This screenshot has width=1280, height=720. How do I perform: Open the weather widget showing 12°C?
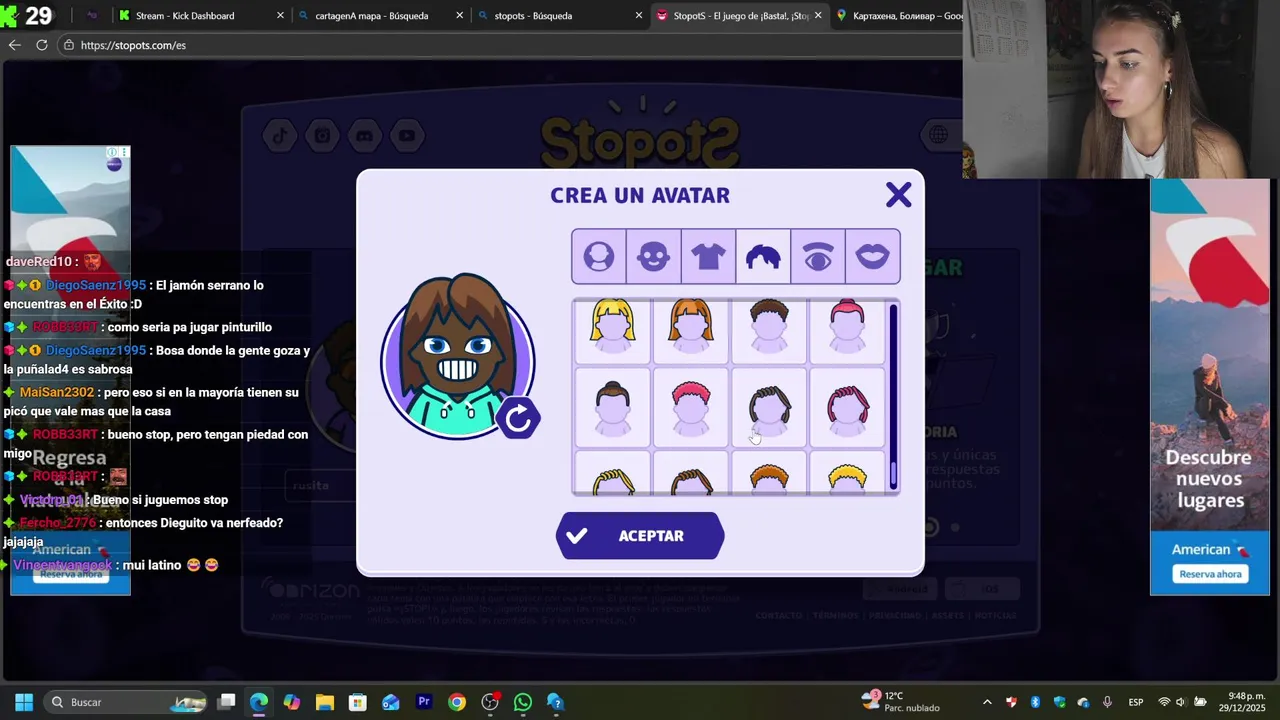tap(902, 702)
